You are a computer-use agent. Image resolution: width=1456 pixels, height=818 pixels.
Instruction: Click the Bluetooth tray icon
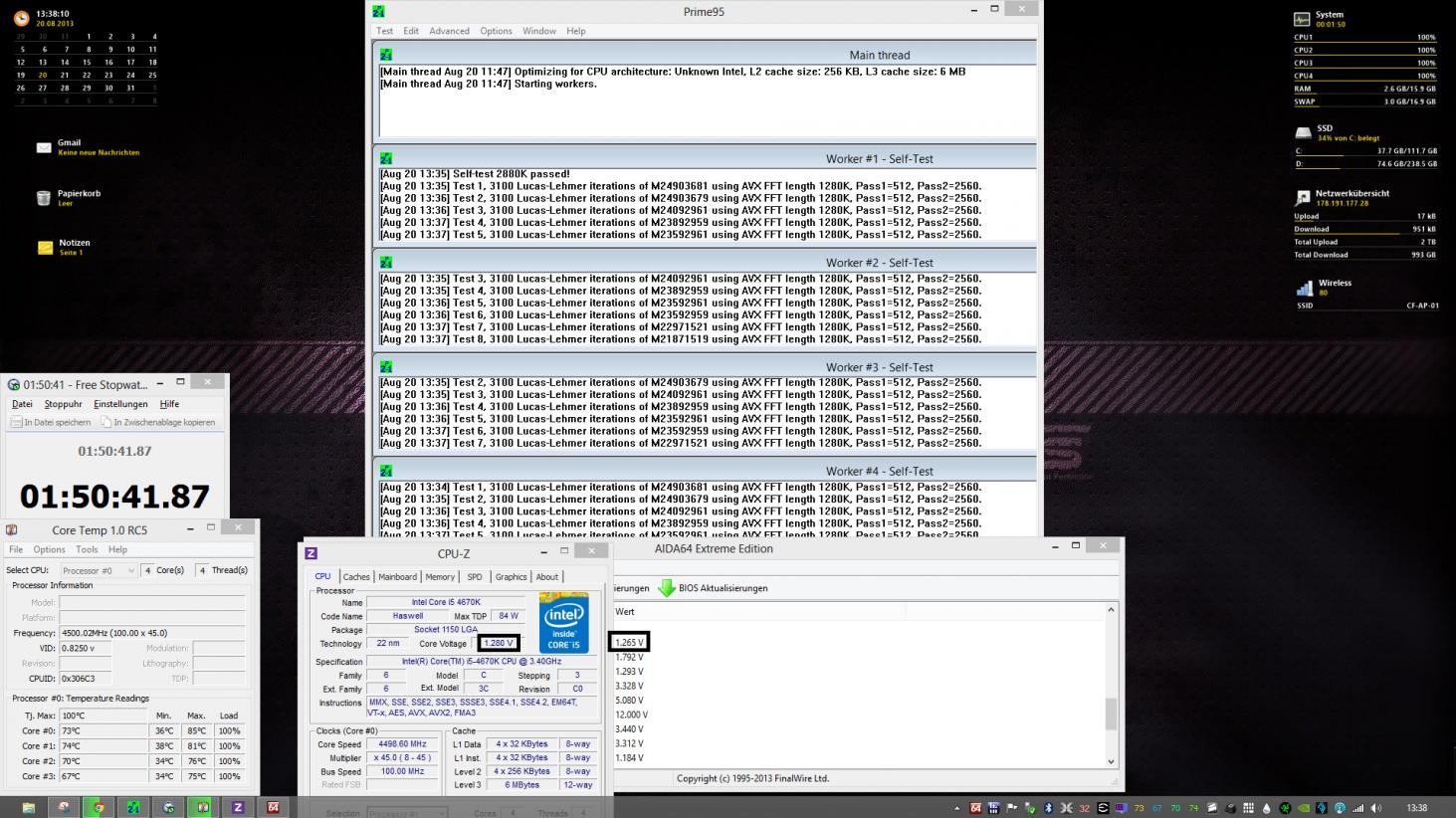point(1048,808)
